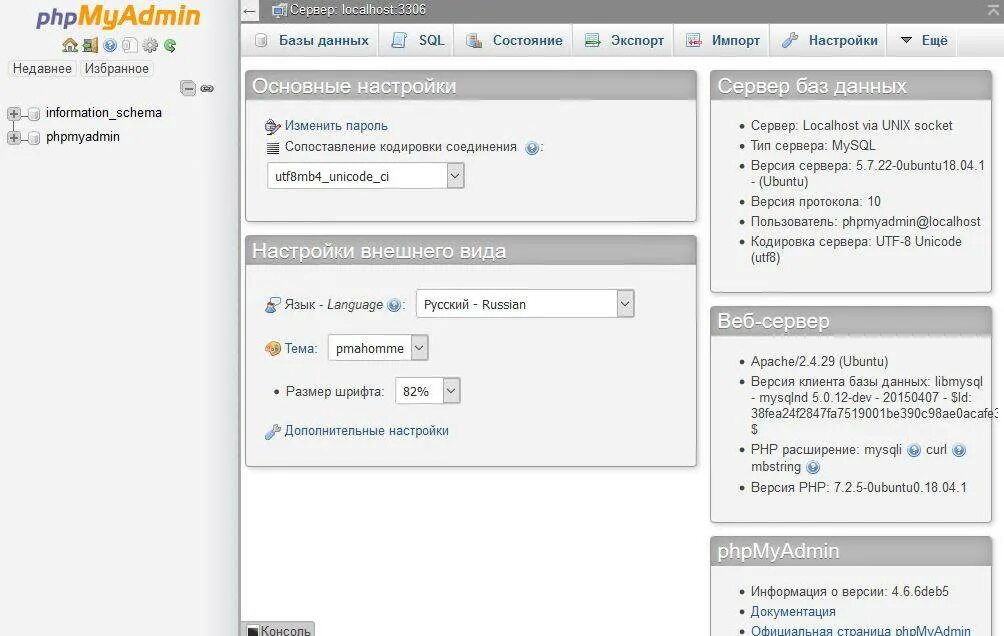1004x636 pixels.
Task: Click the Консоль console icon
Action: click(253, 631)
